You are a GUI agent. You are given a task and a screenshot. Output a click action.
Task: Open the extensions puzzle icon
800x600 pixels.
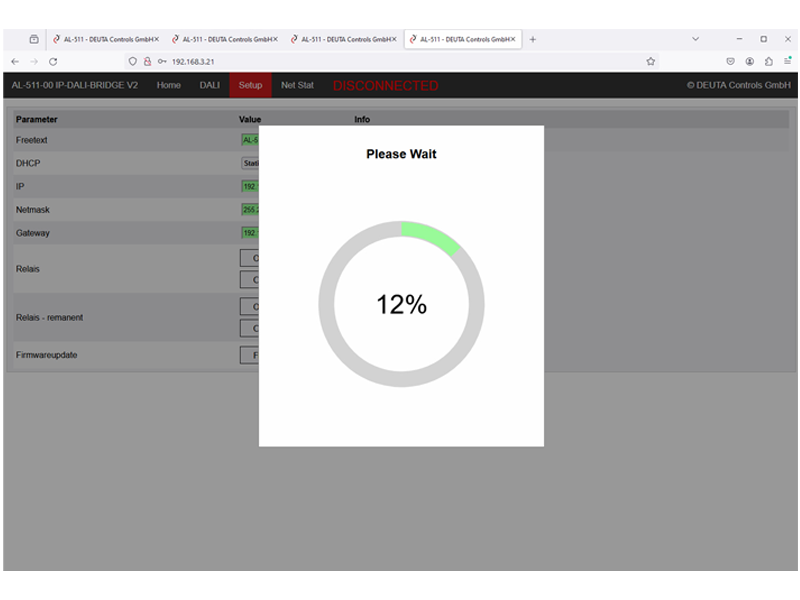(768, 61)
